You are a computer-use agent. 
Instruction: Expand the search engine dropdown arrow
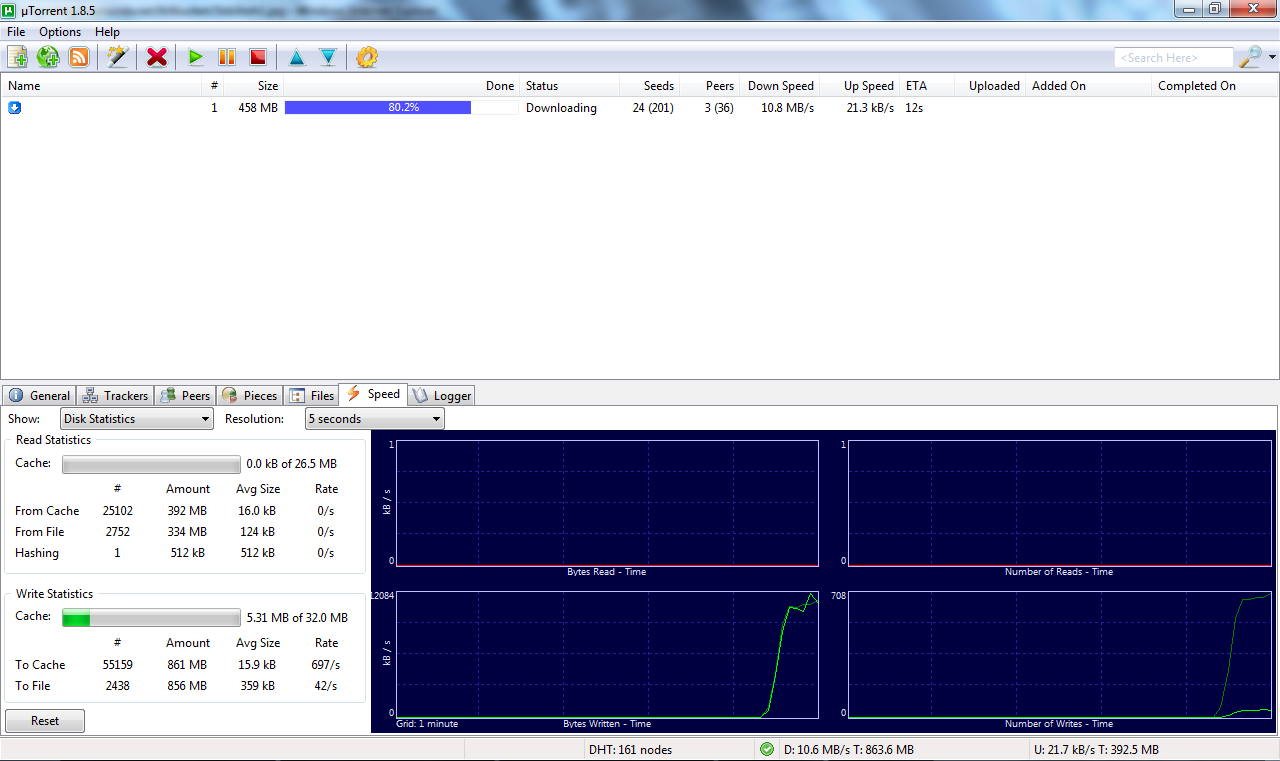point(1272,57)
